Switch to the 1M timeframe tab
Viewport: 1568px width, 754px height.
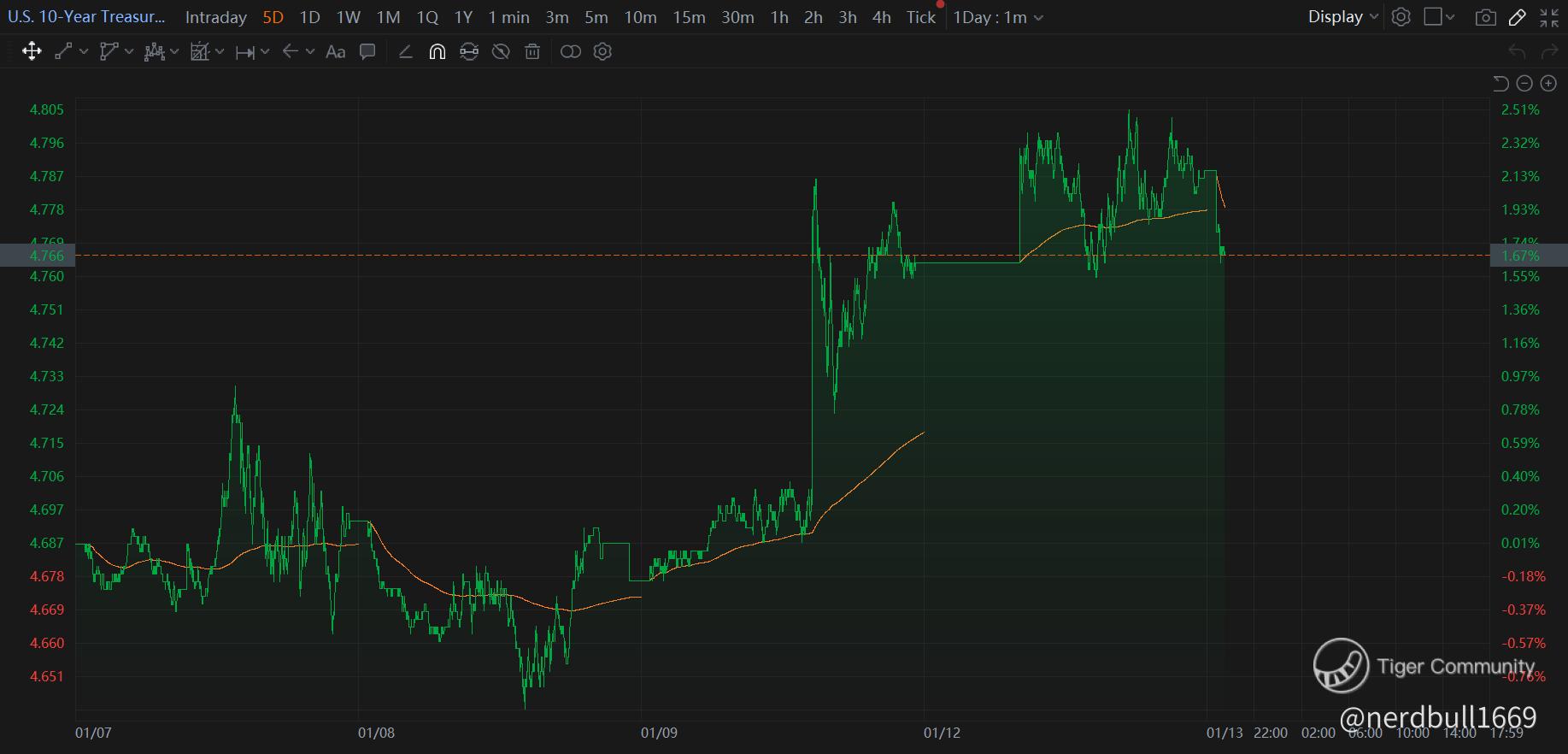click(388, 17)
